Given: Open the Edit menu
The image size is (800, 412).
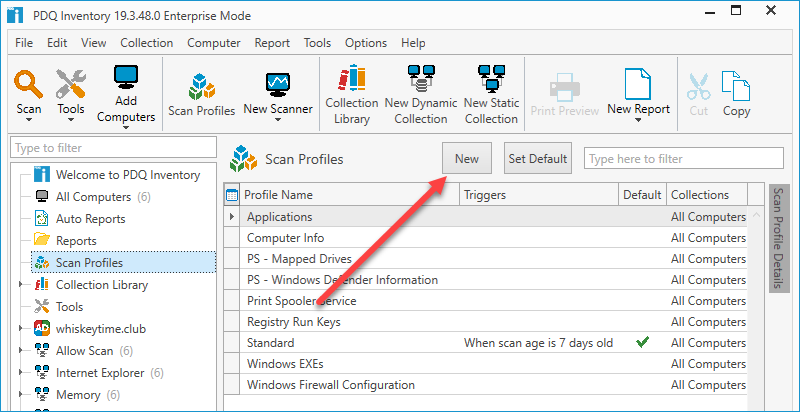Looking at the screenshot, I should point(57,43).
